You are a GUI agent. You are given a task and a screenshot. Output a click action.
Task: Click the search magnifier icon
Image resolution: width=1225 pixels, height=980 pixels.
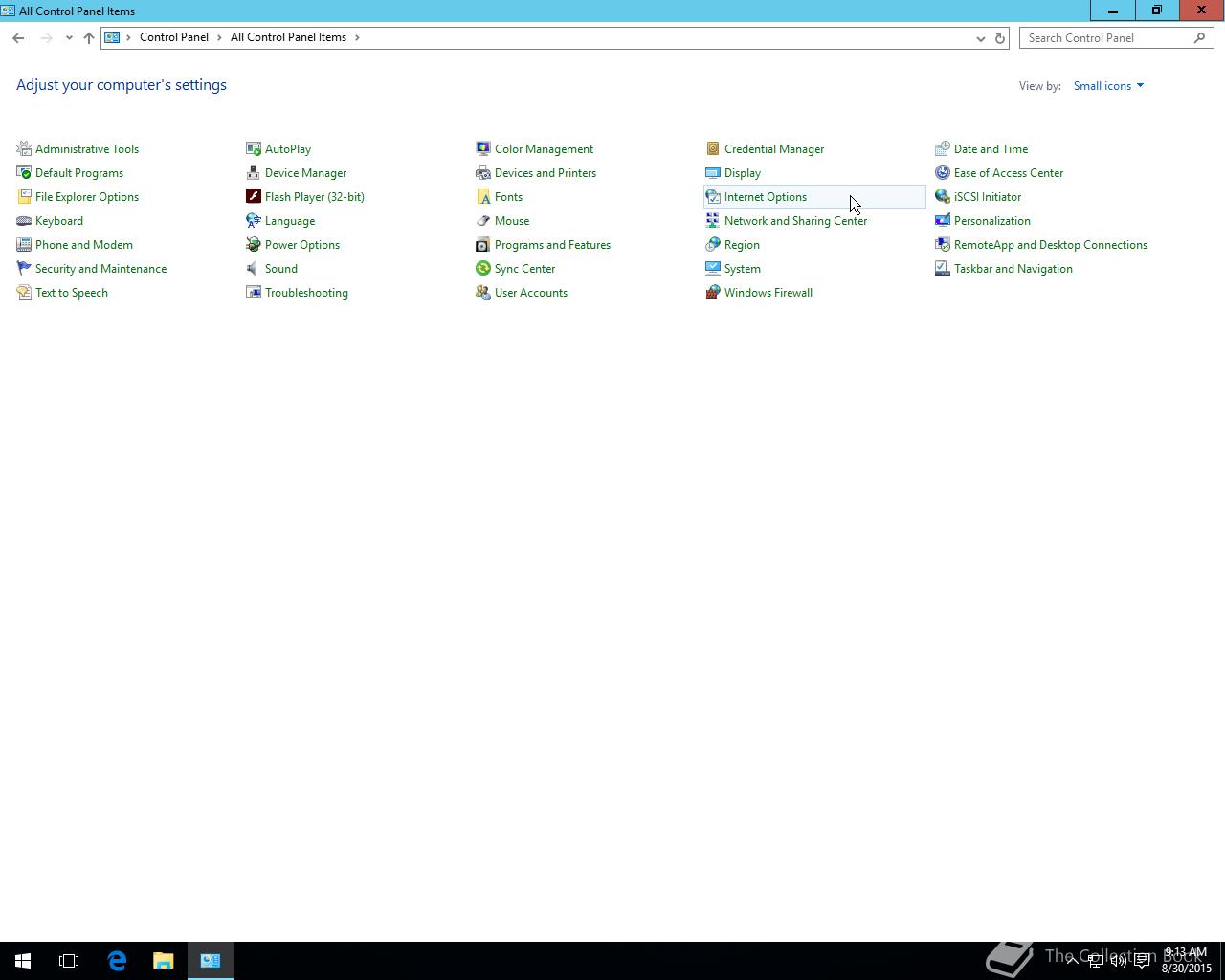(x=1199, y=38)
